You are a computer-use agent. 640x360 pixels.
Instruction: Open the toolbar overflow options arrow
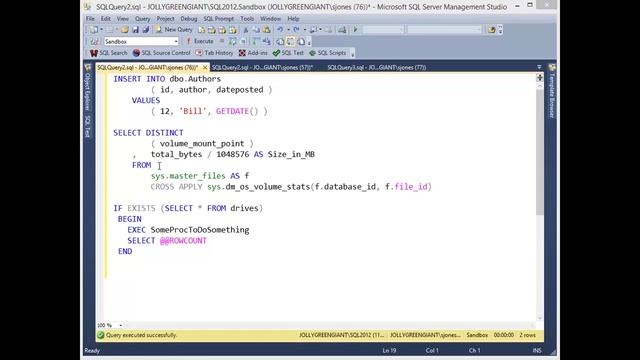click(500, 30)
